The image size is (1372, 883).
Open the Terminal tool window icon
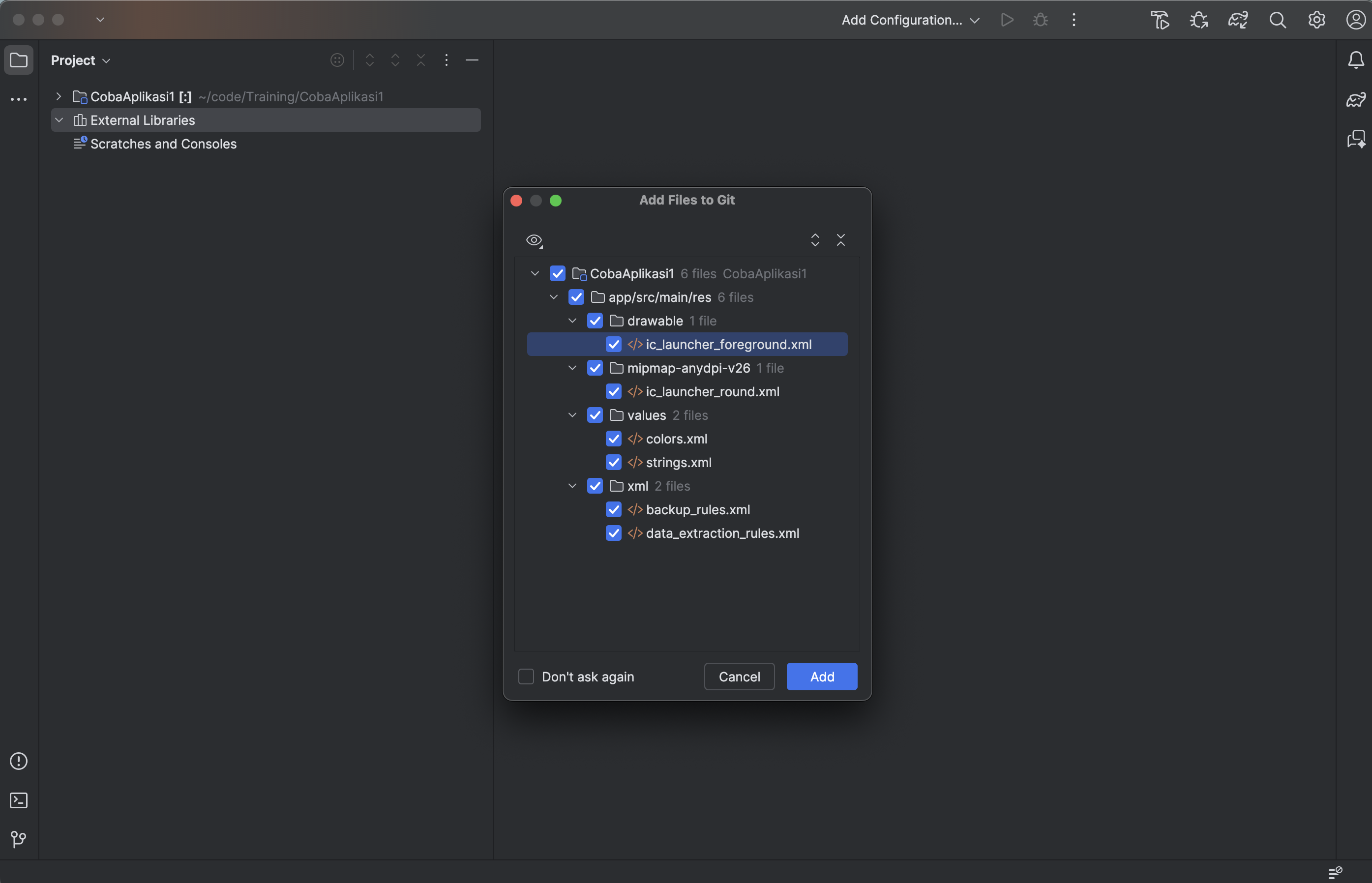pyautogui.click(x=18, y=800)
